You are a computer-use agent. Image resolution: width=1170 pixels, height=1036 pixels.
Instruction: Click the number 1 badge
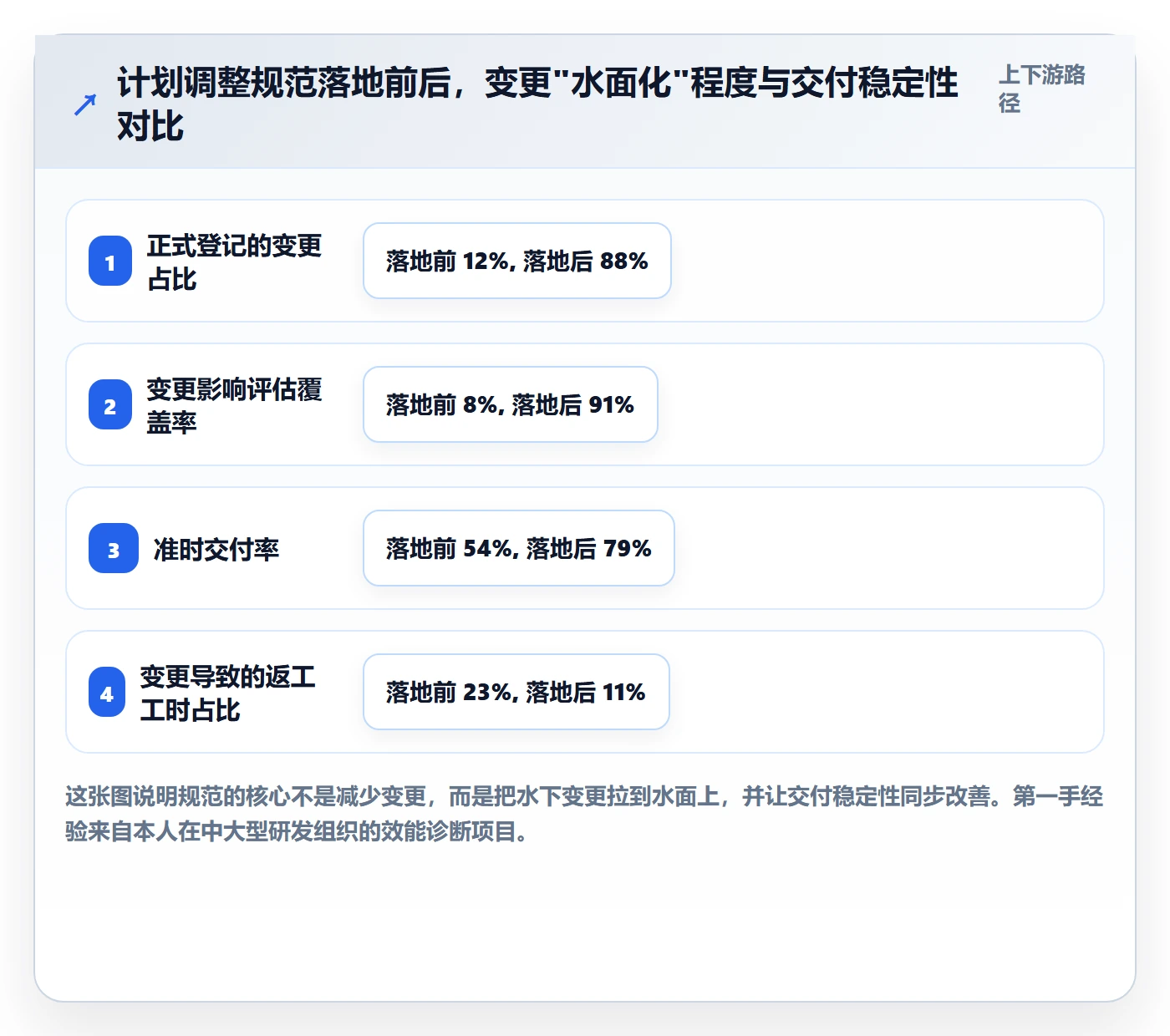coord(110,261)
